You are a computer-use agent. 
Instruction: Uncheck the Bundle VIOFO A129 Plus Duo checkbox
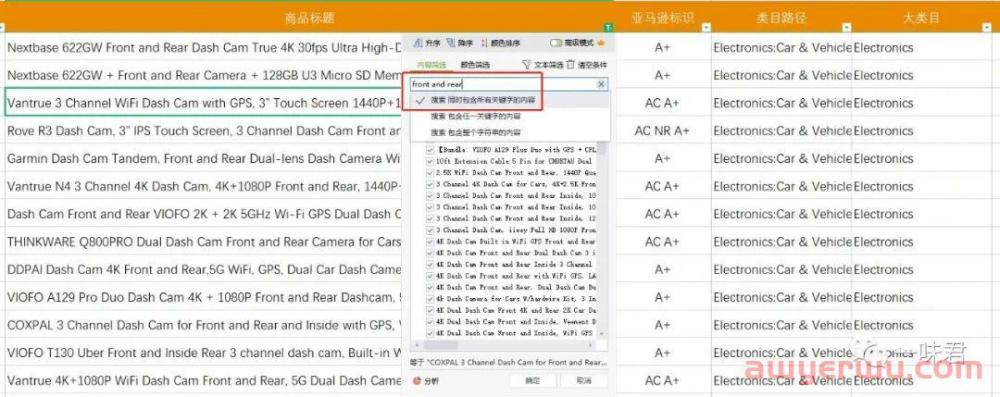pyautogui.click(x=430, y=149)
